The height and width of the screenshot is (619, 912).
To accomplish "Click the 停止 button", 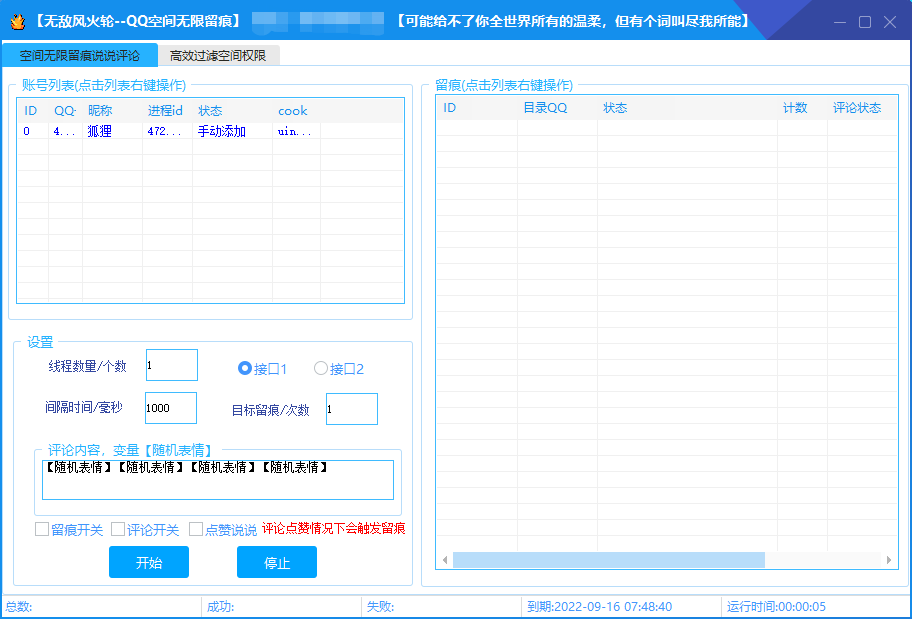I will pos(277,562).
